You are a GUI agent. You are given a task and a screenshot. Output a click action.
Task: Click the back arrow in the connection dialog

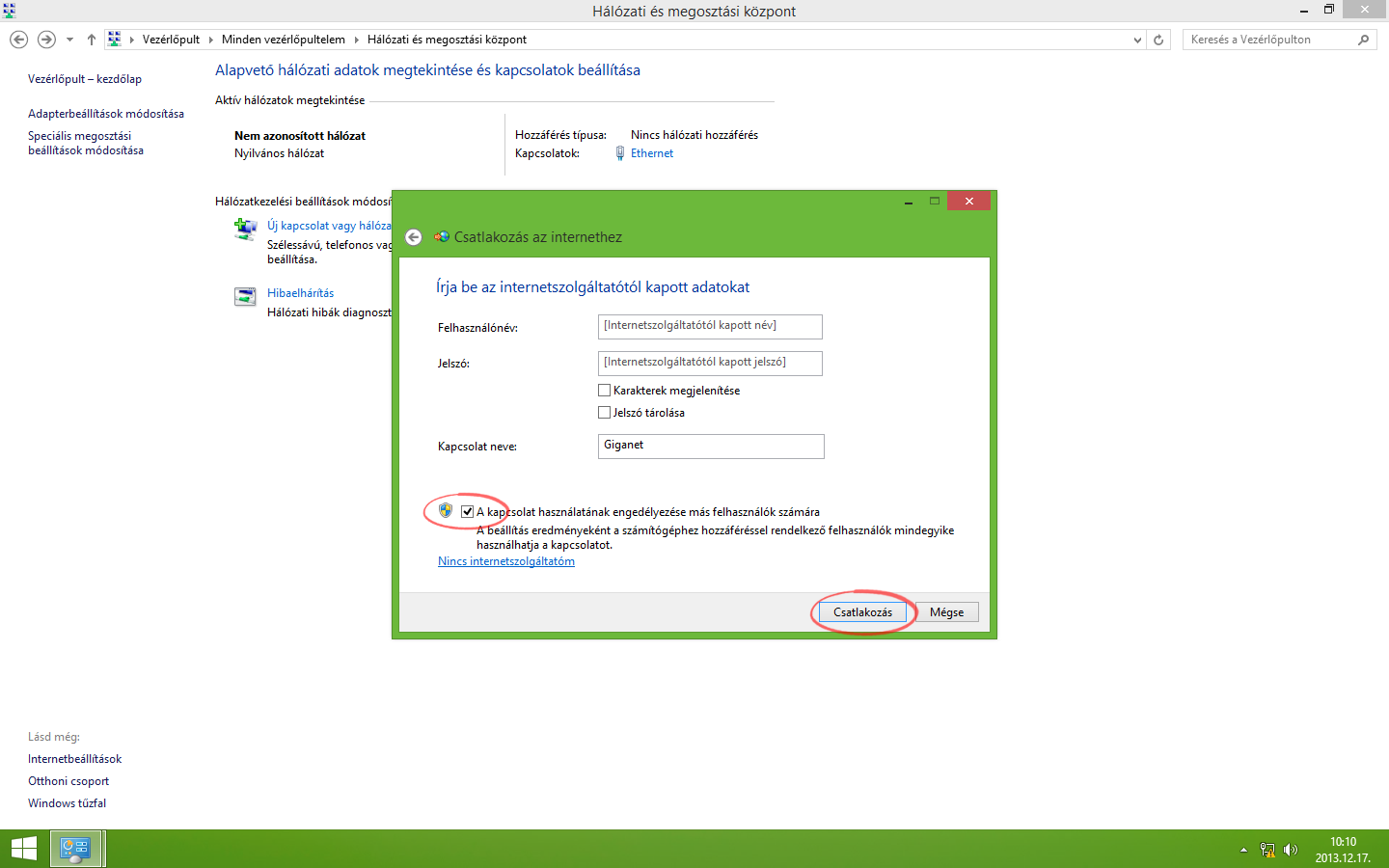[x=413, y=236]
